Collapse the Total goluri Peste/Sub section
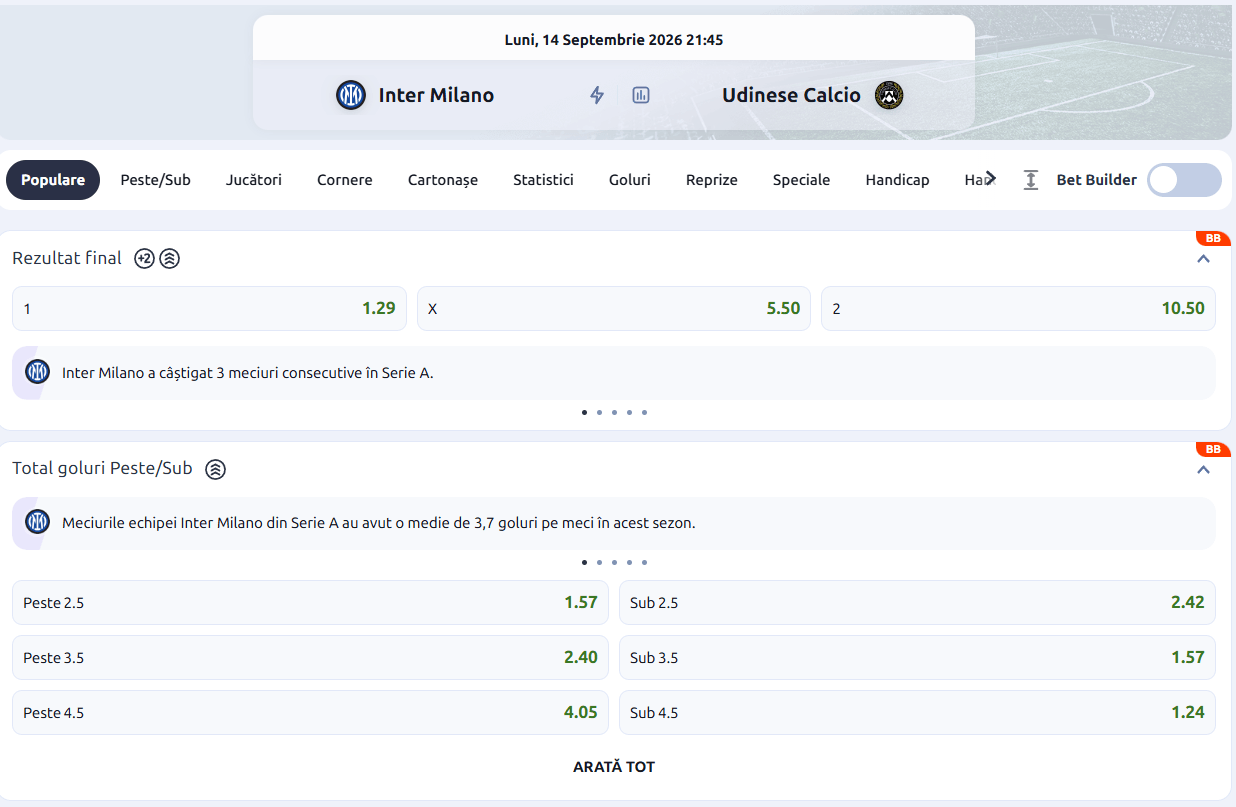Viewport: 1236px width, 807px height. pos(1204,469)
